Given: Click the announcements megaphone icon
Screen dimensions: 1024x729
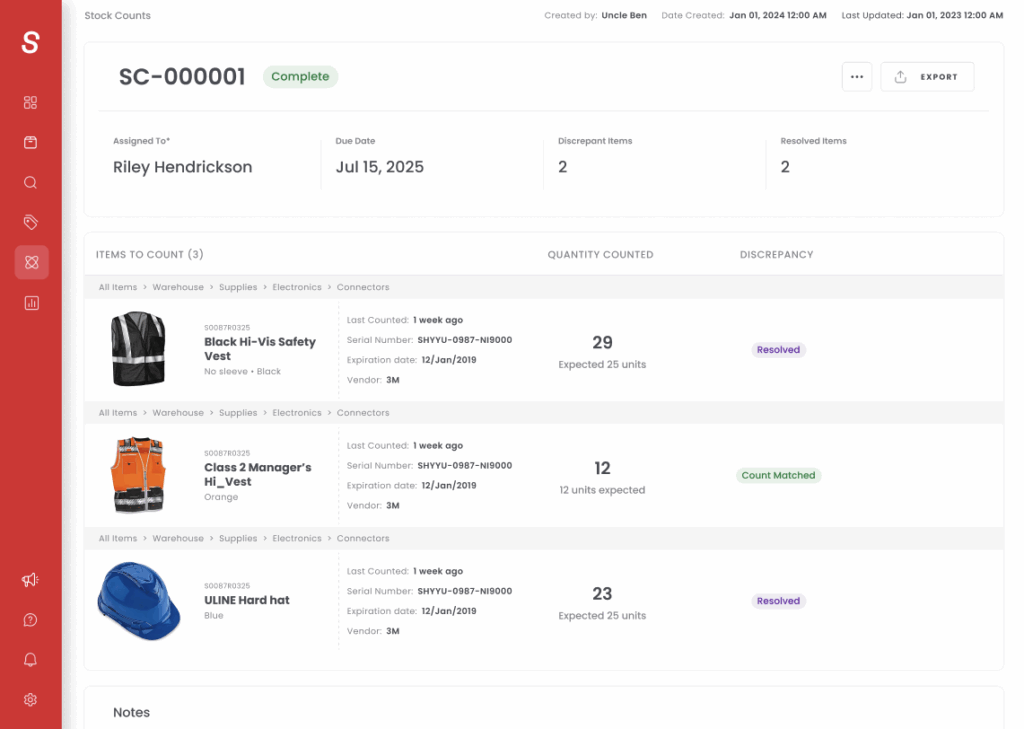Looking at the screenshot, I should click(x=30, y=579).
